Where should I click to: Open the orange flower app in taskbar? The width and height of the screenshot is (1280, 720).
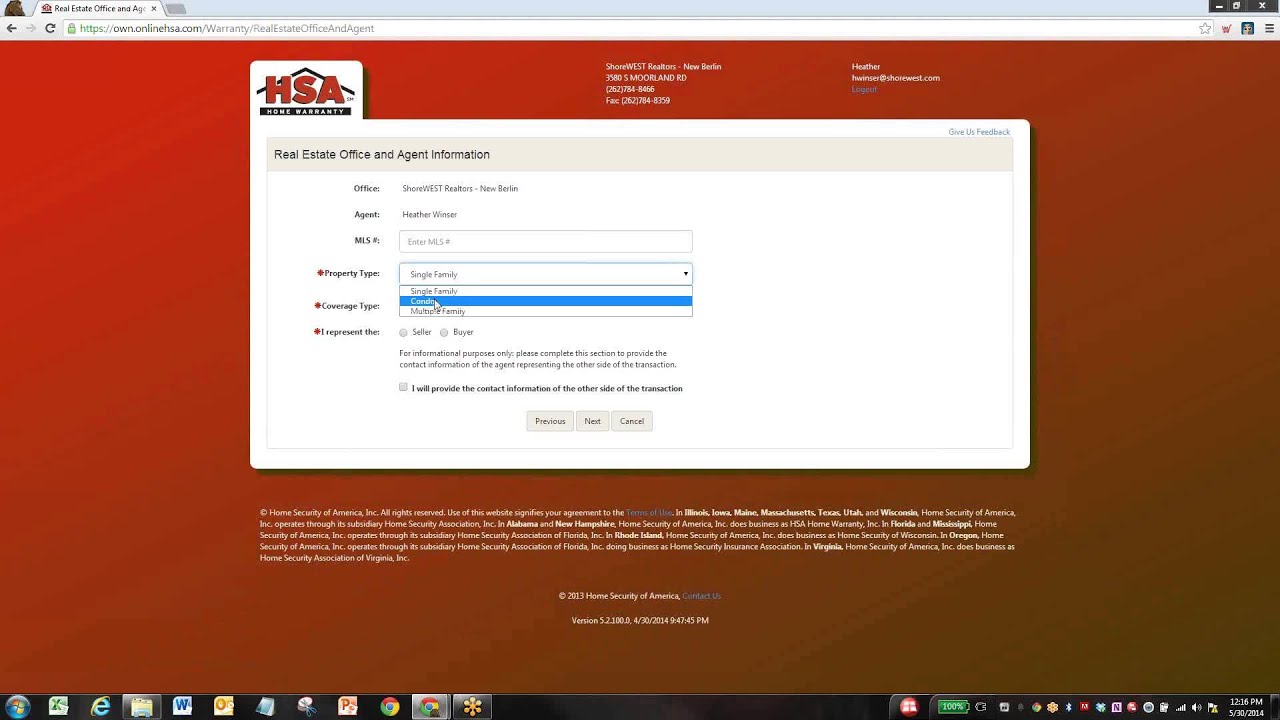[472, 706]
